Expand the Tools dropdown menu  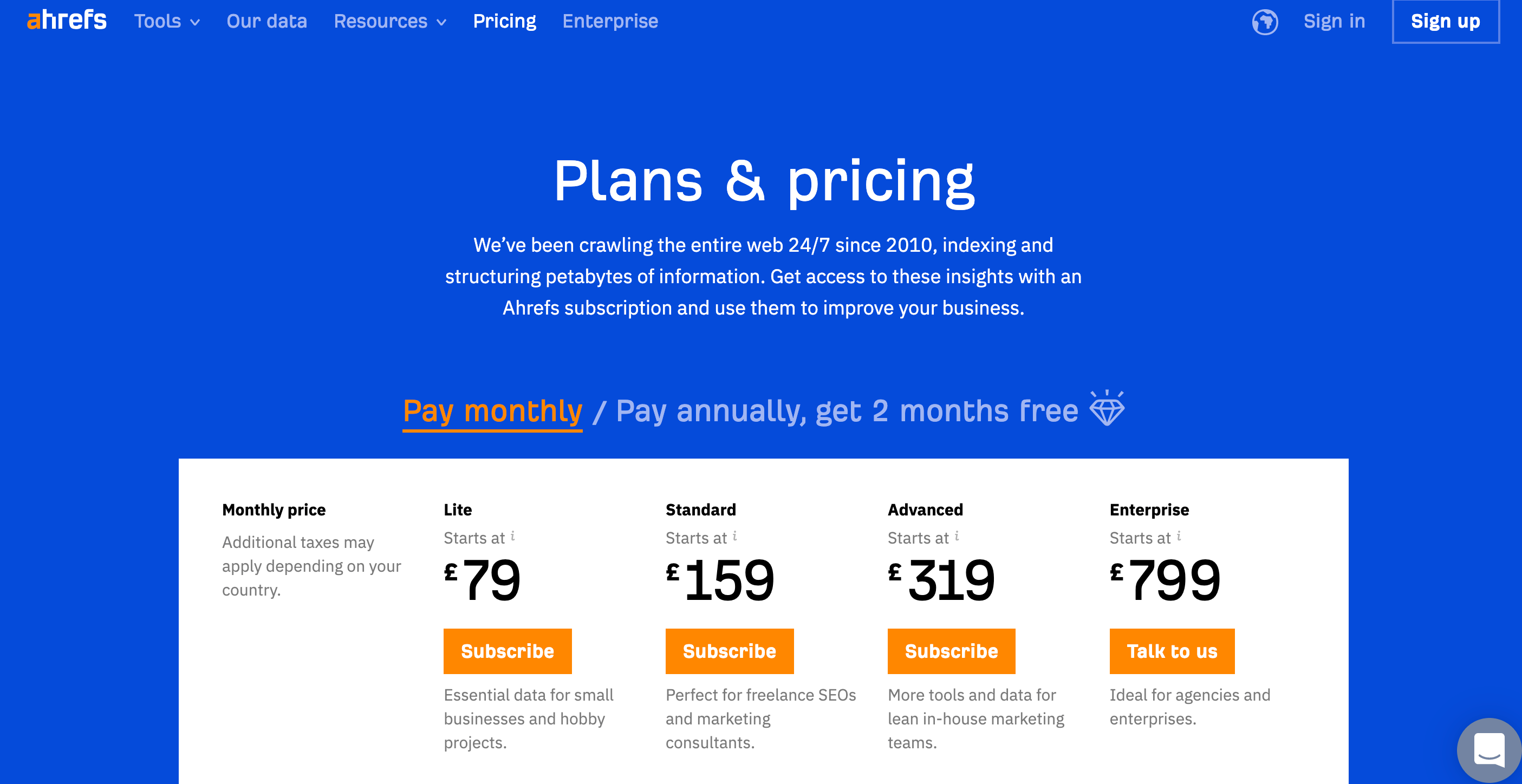point(167,21)
